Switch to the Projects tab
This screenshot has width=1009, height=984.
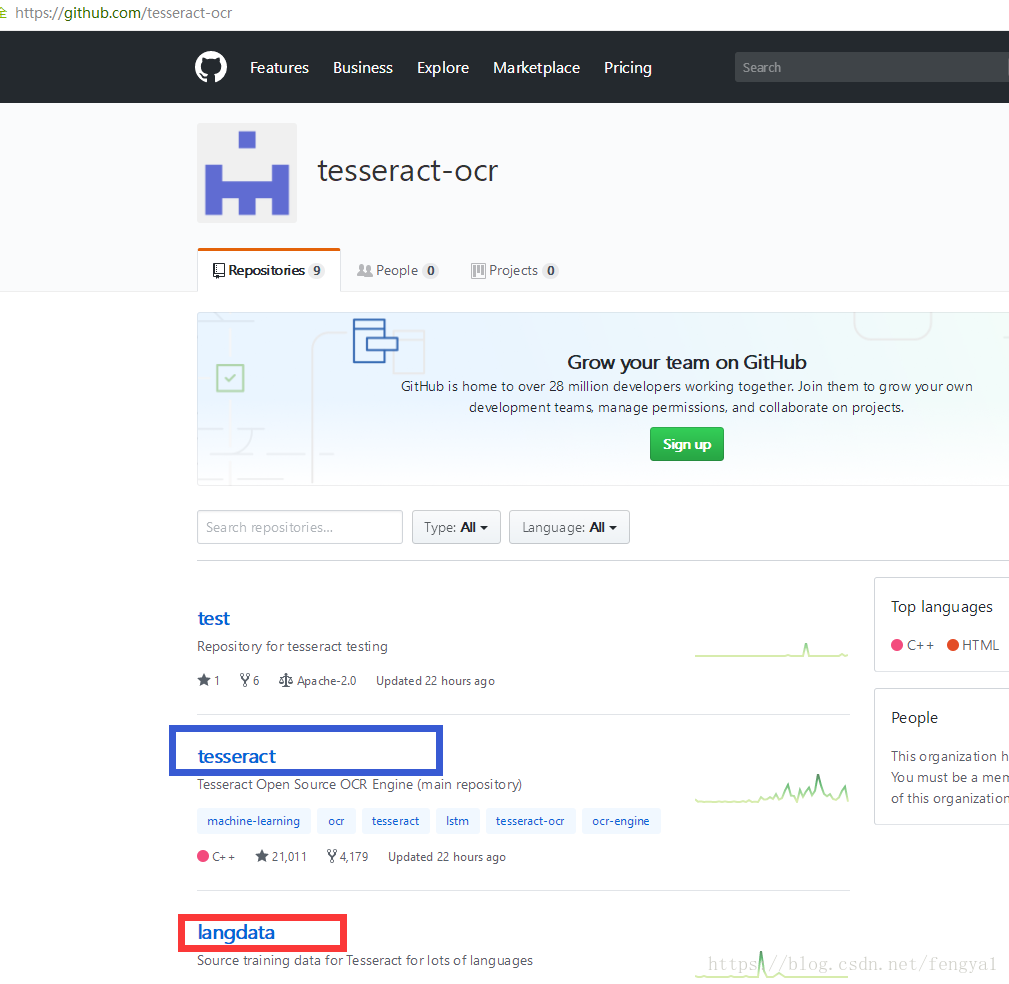[514, 270]
